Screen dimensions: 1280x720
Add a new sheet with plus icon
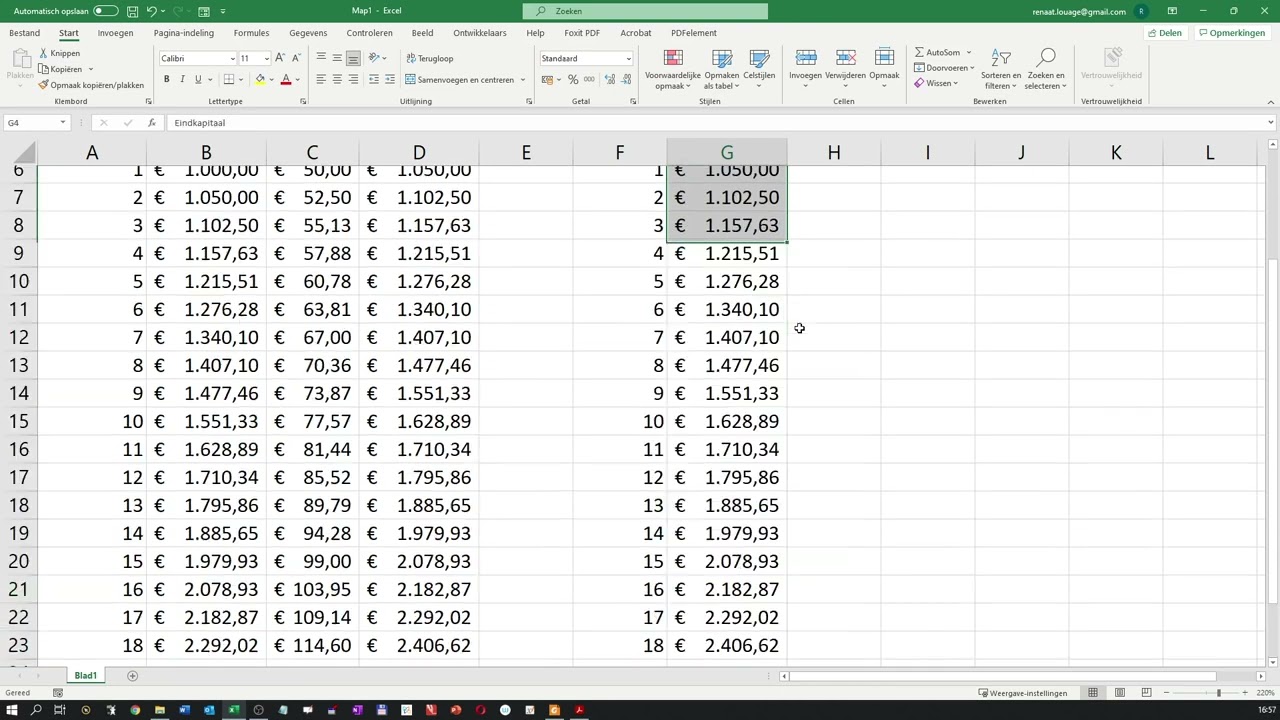point(132,676)
